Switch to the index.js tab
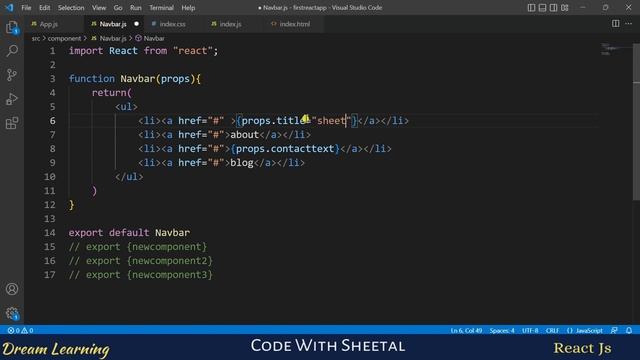This screenshot has width=640, height=360. tap(231, 24)
